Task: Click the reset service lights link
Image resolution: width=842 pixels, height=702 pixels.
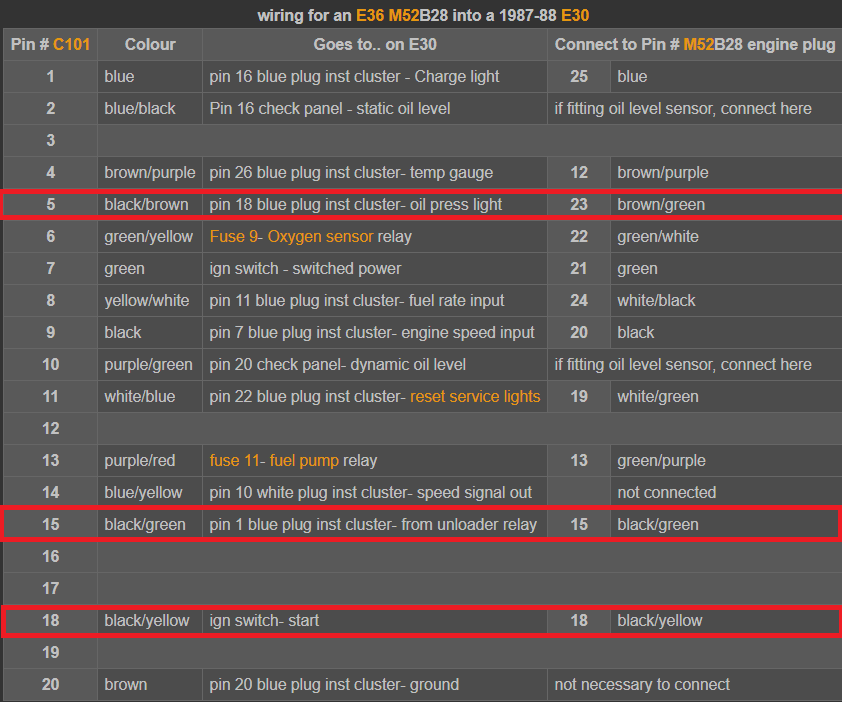Action: pos(475,397)
